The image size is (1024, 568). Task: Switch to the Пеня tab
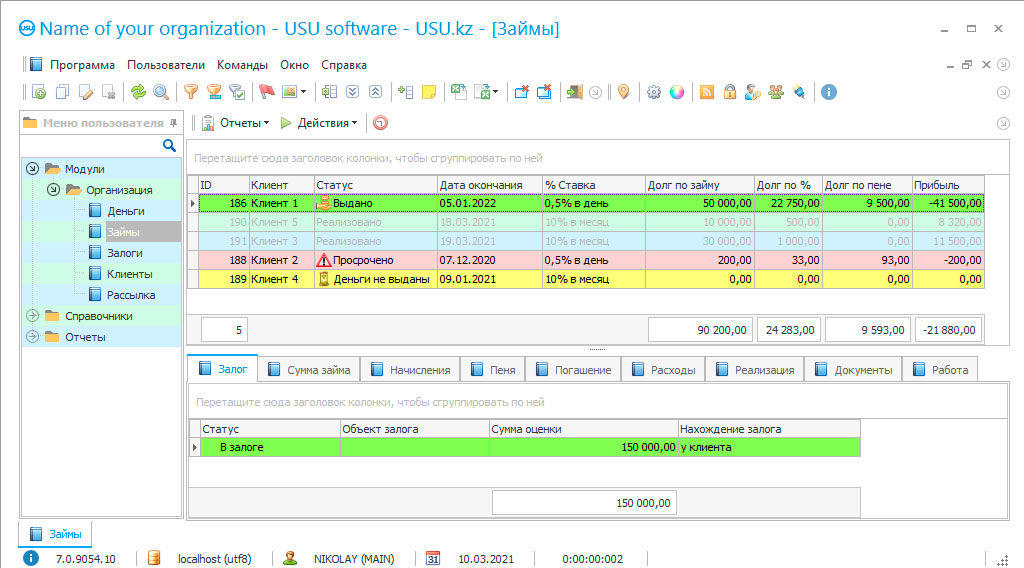click(494, 370)
